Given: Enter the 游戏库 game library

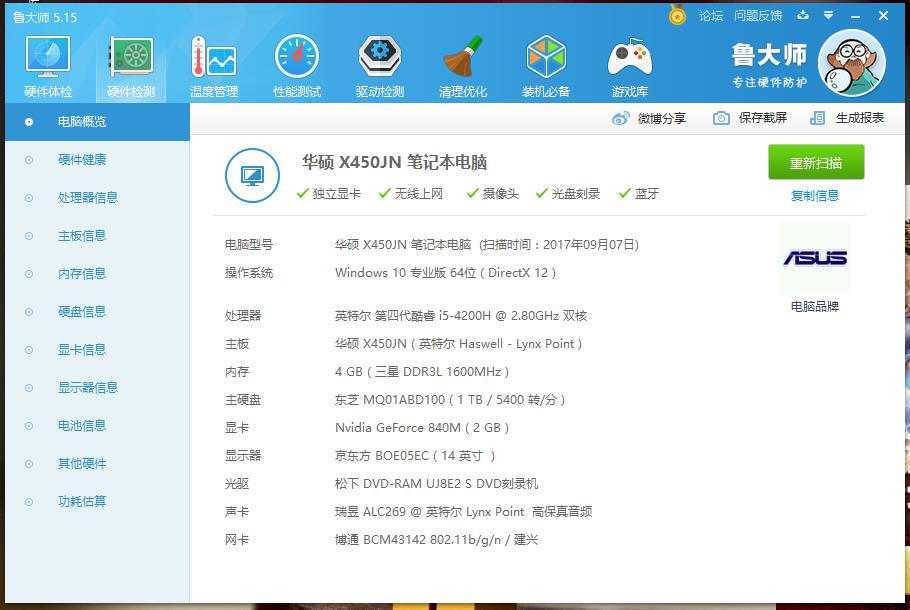Looking at the screenshot, I should click(630, 65).
